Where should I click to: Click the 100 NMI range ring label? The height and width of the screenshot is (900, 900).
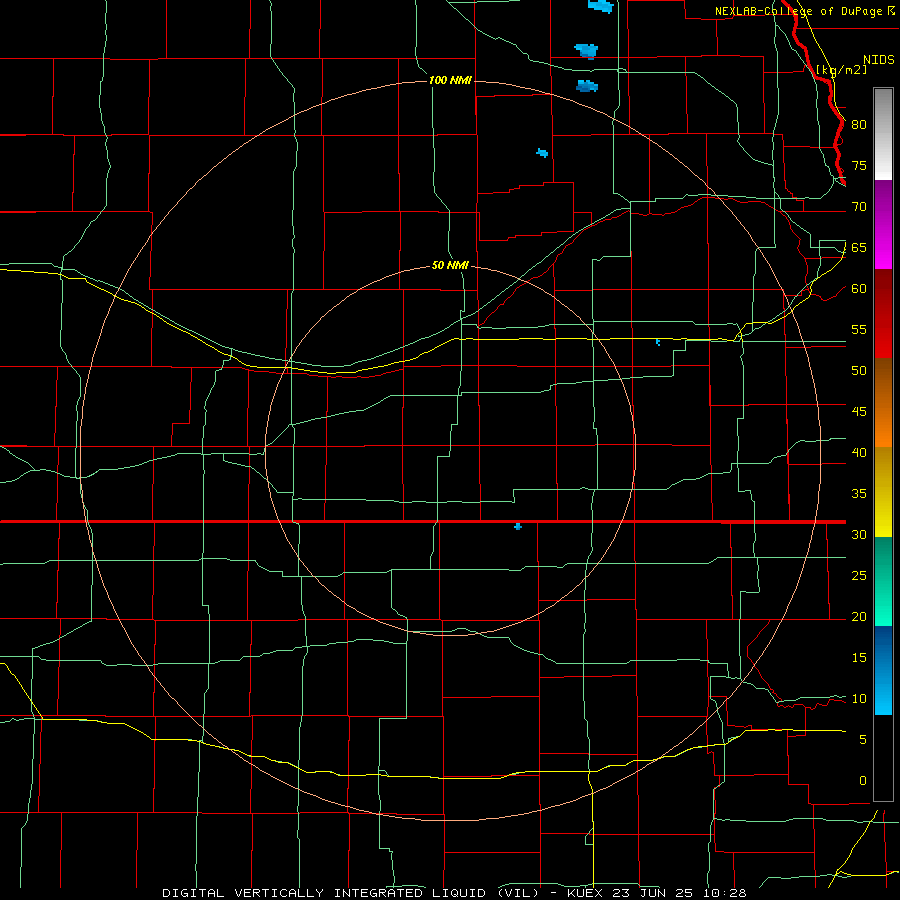coord(450,80)
